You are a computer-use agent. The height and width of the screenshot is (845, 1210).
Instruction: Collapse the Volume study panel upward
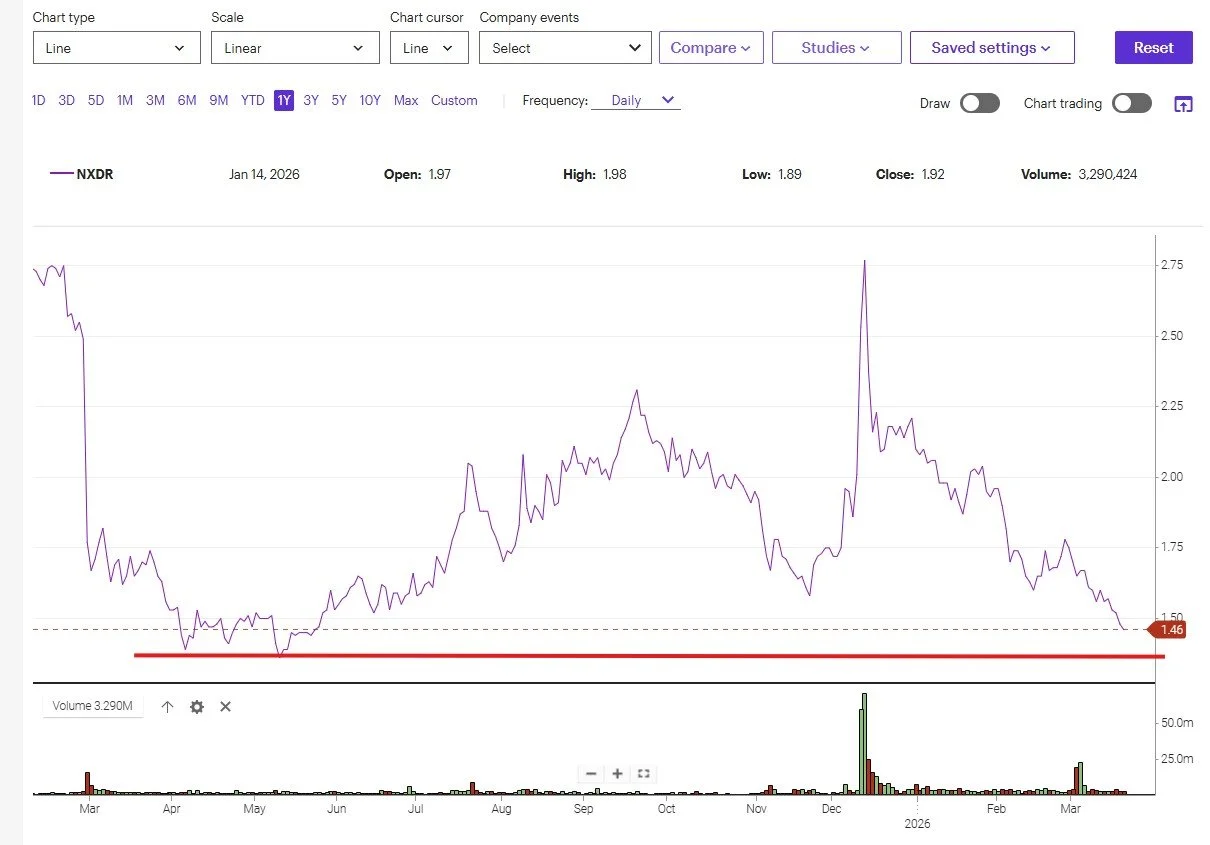click(x=167, y=707)
